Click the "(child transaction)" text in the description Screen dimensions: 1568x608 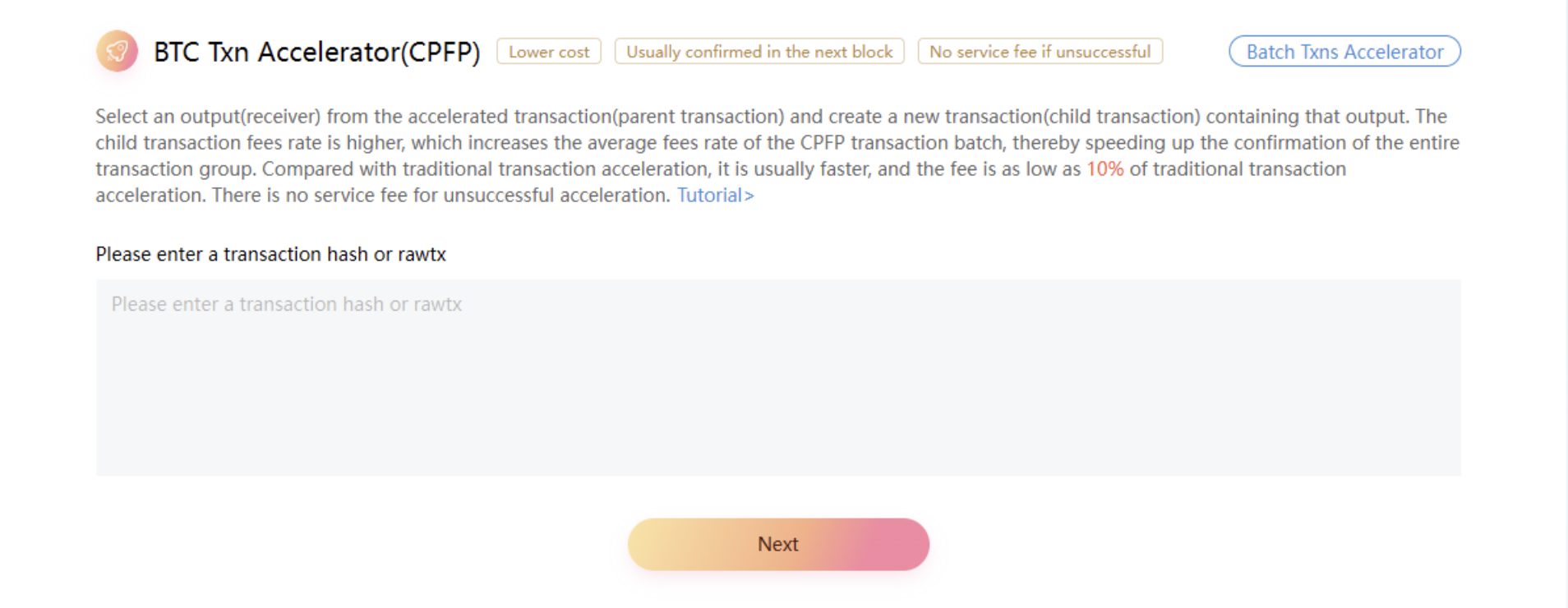coord(1121,117)
